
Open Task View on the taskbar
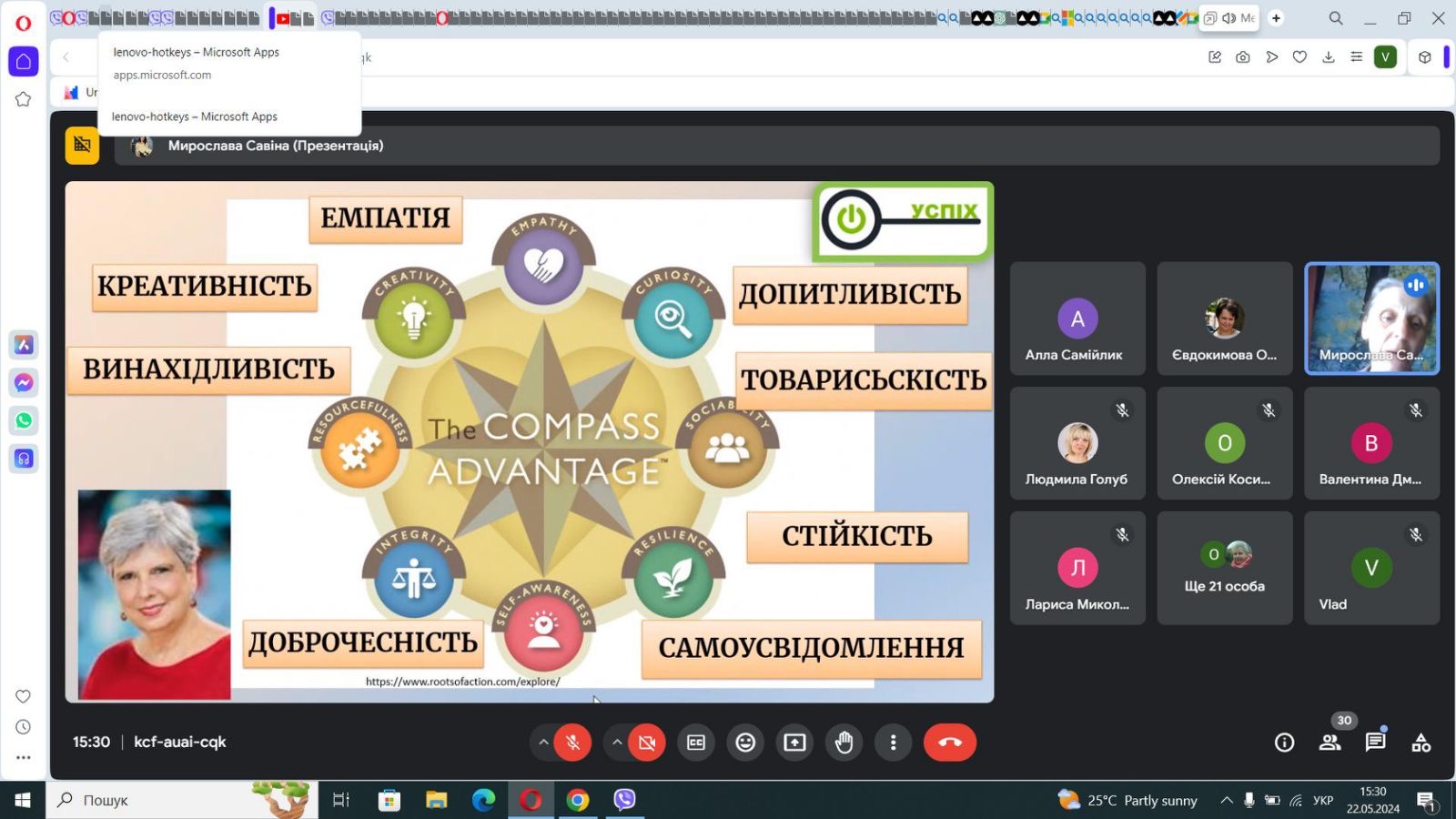(341, 800)
